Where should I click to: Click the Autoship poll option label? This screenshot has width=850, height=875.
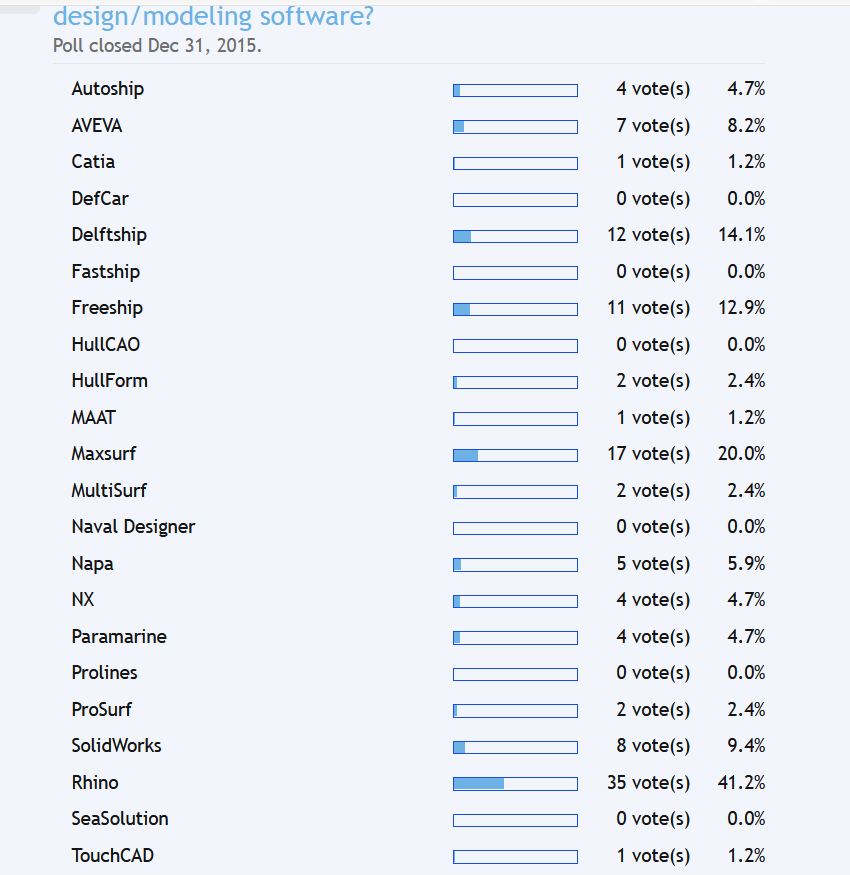[x=108, y=89]
